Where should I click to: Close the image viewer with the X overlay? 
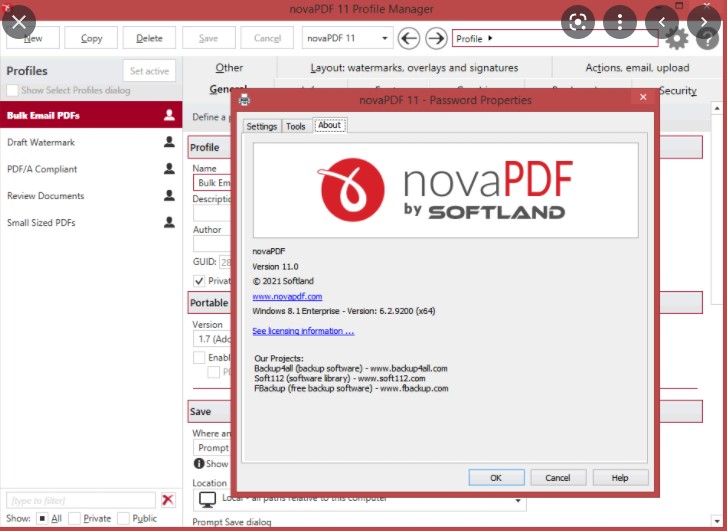(x=19, y=22)
